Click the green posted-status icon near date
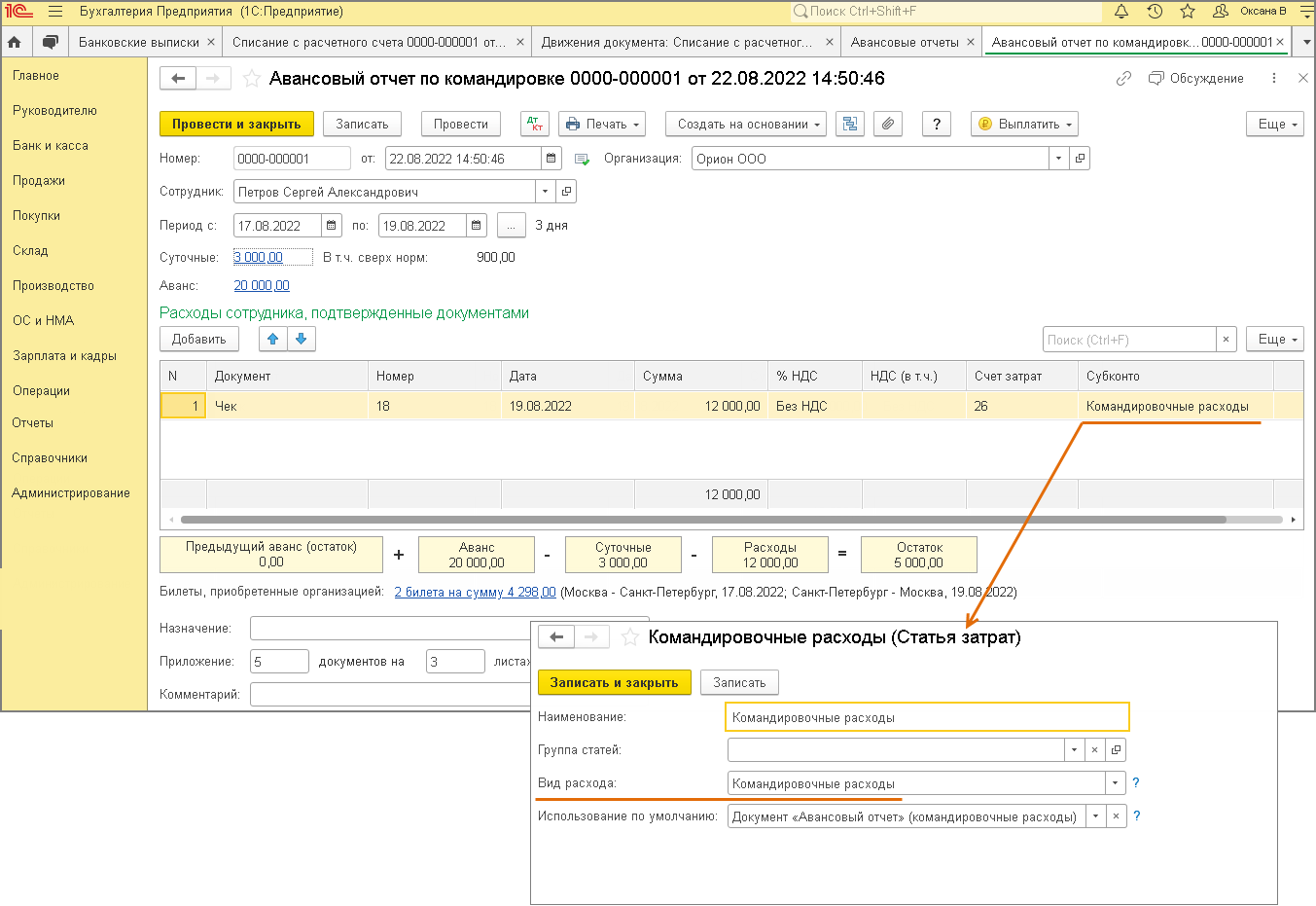 coord(583,159)
